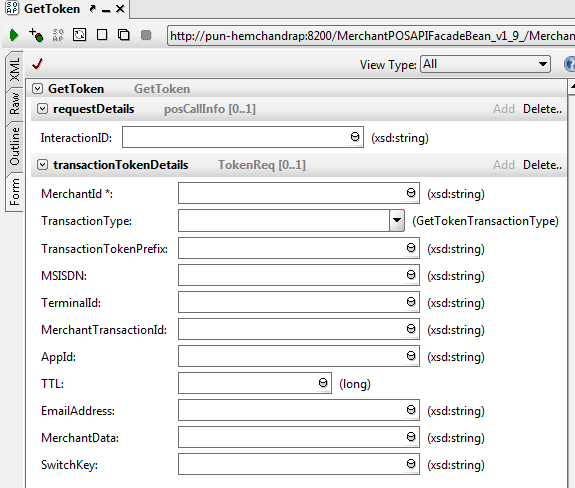Click Delete.. for transactionTokenDetails
The width and height of the screenshot is (575, 488).
(x=542, y=165)
